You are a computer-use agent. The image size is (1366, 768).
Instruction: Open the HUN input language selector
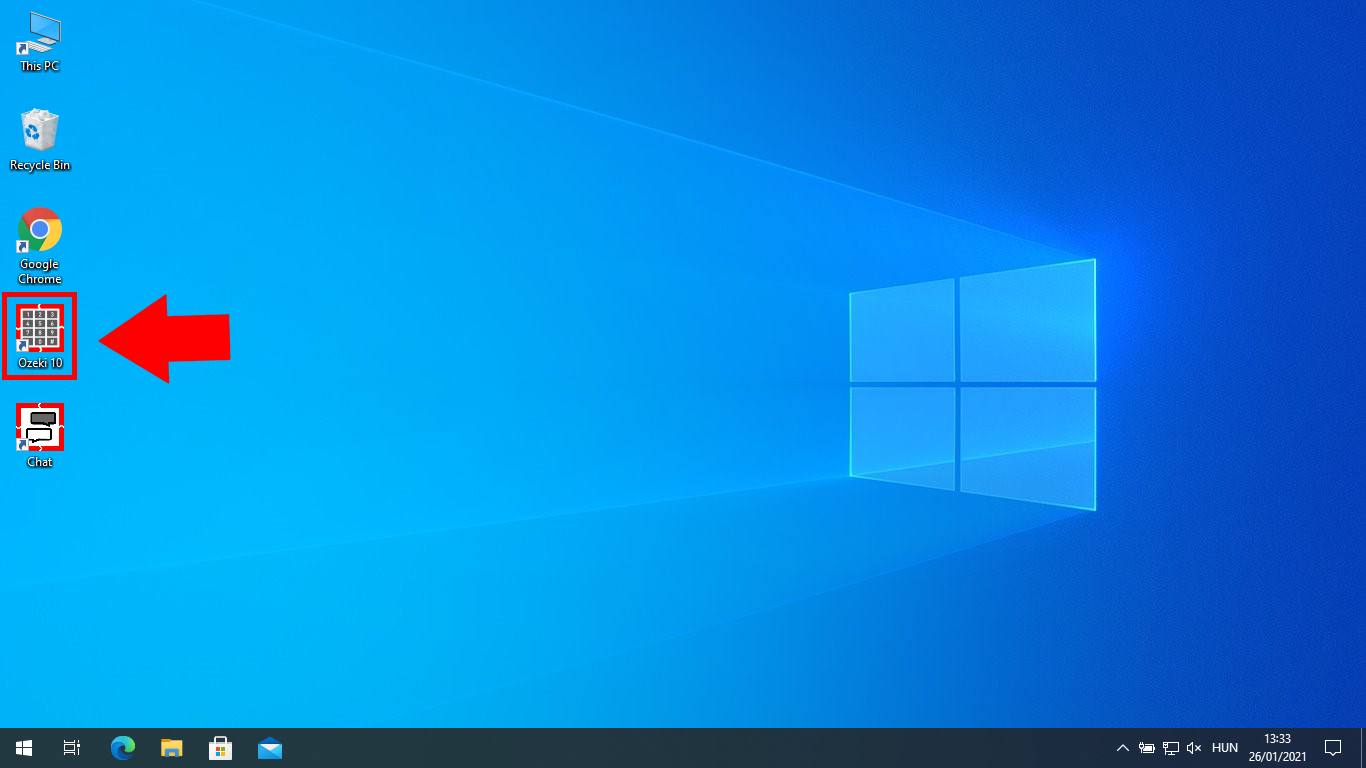1224,748
